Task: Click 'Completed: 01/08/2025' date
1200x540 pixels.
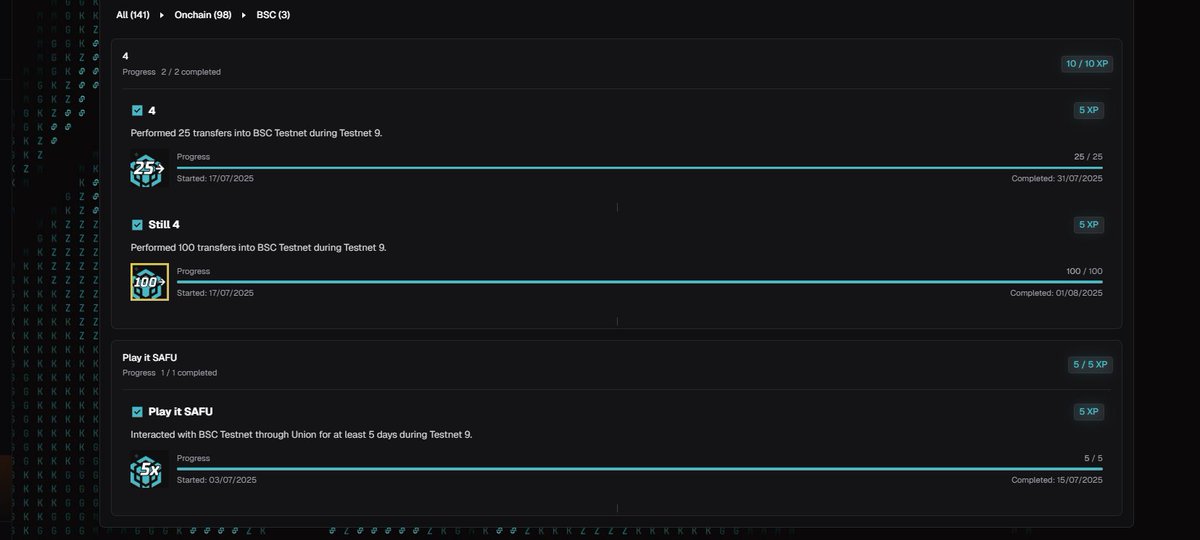Action: point(1056,294)
